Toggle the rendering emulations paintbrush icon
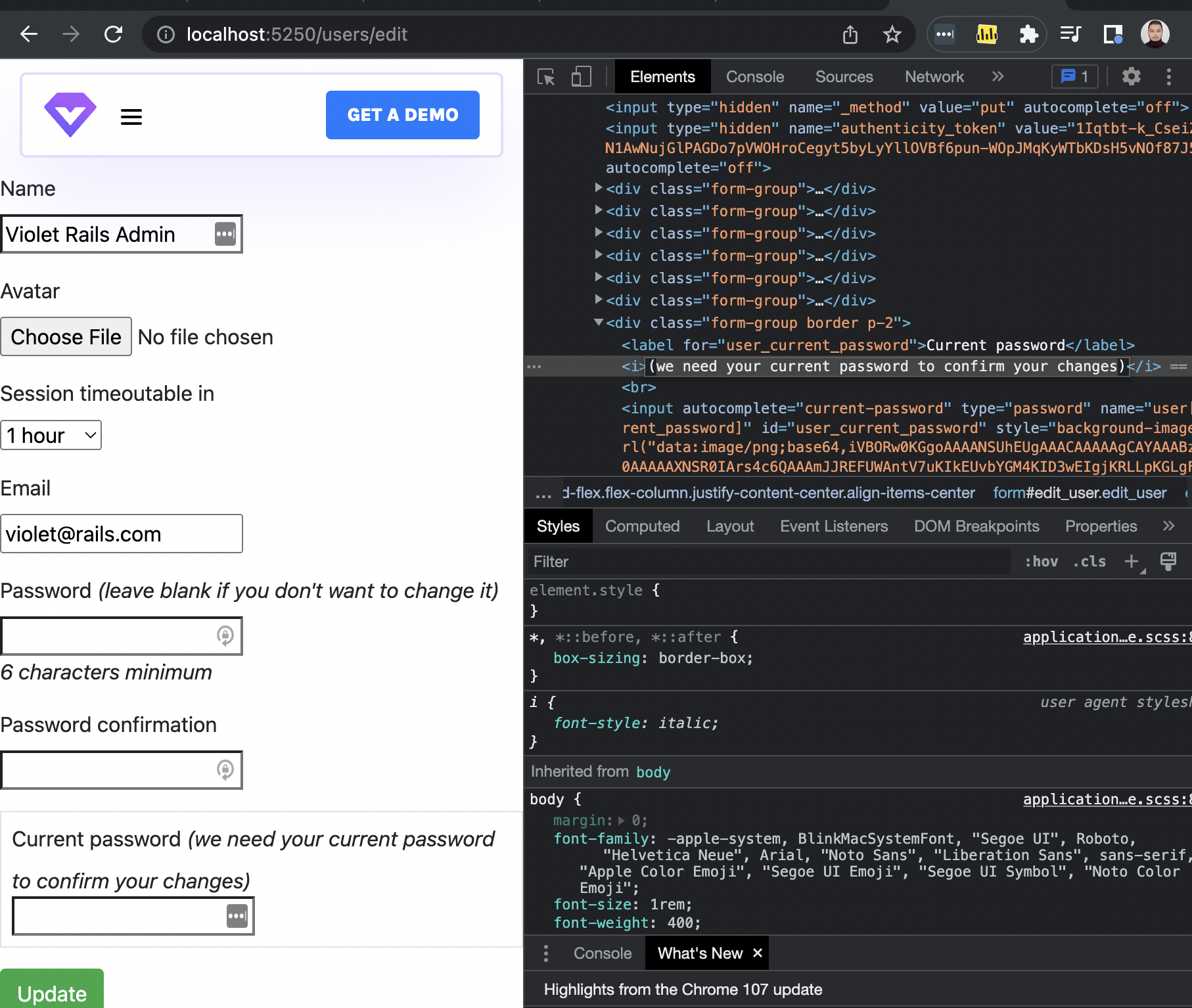Viewport: 1192px width, 1008px height. (1168, 562)
